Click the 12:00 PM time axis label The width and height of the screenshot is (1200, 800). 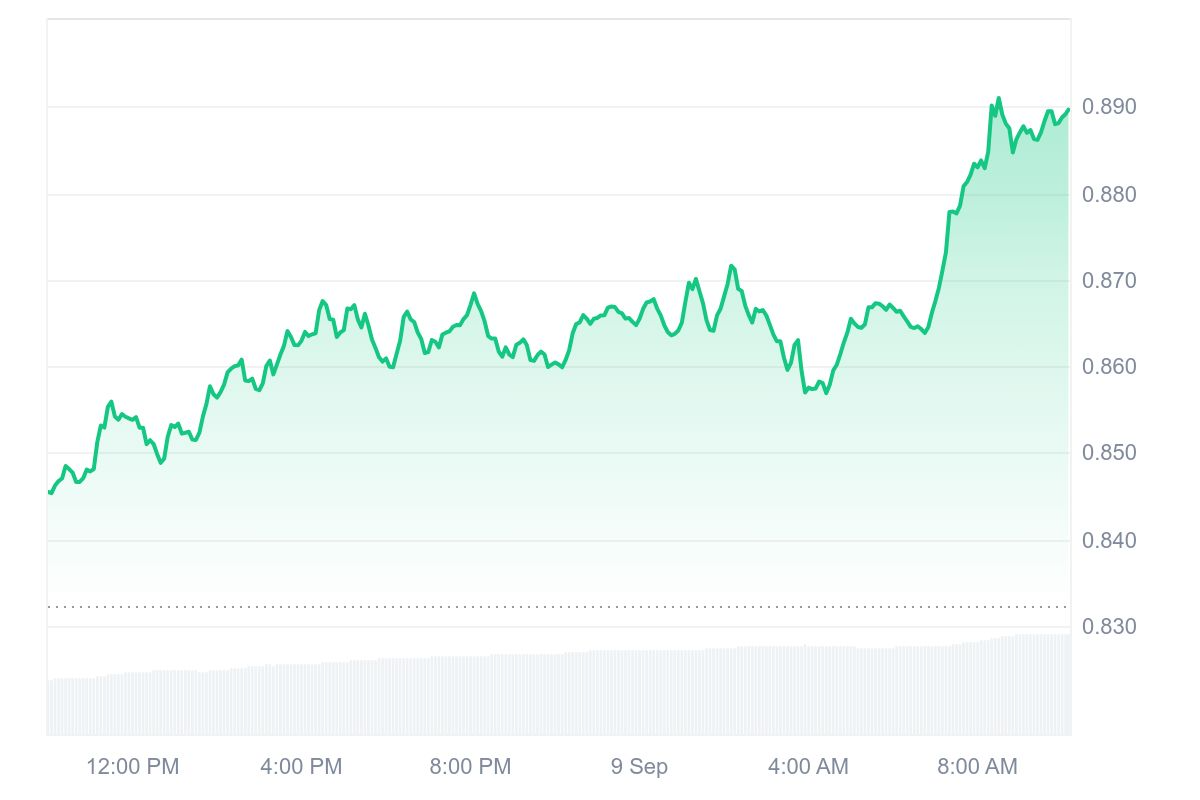coord(133,767)
